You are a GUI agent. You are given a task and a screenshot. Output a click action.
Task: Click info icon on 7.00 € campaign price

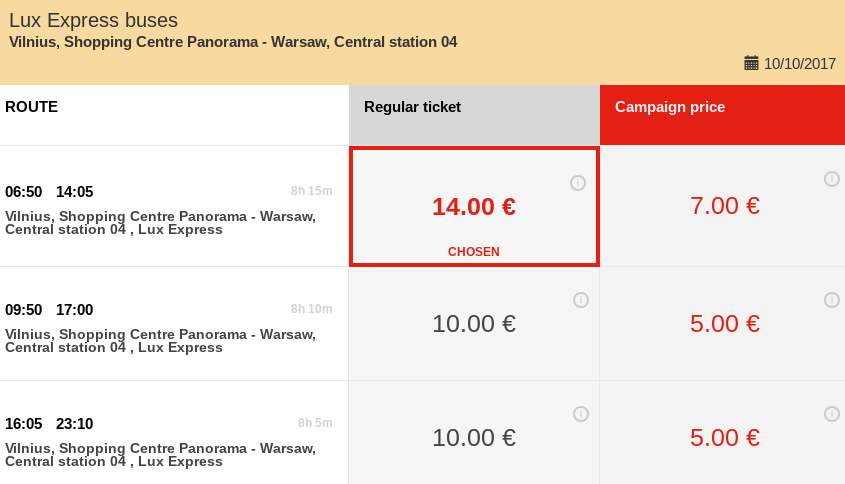point(832,179)
